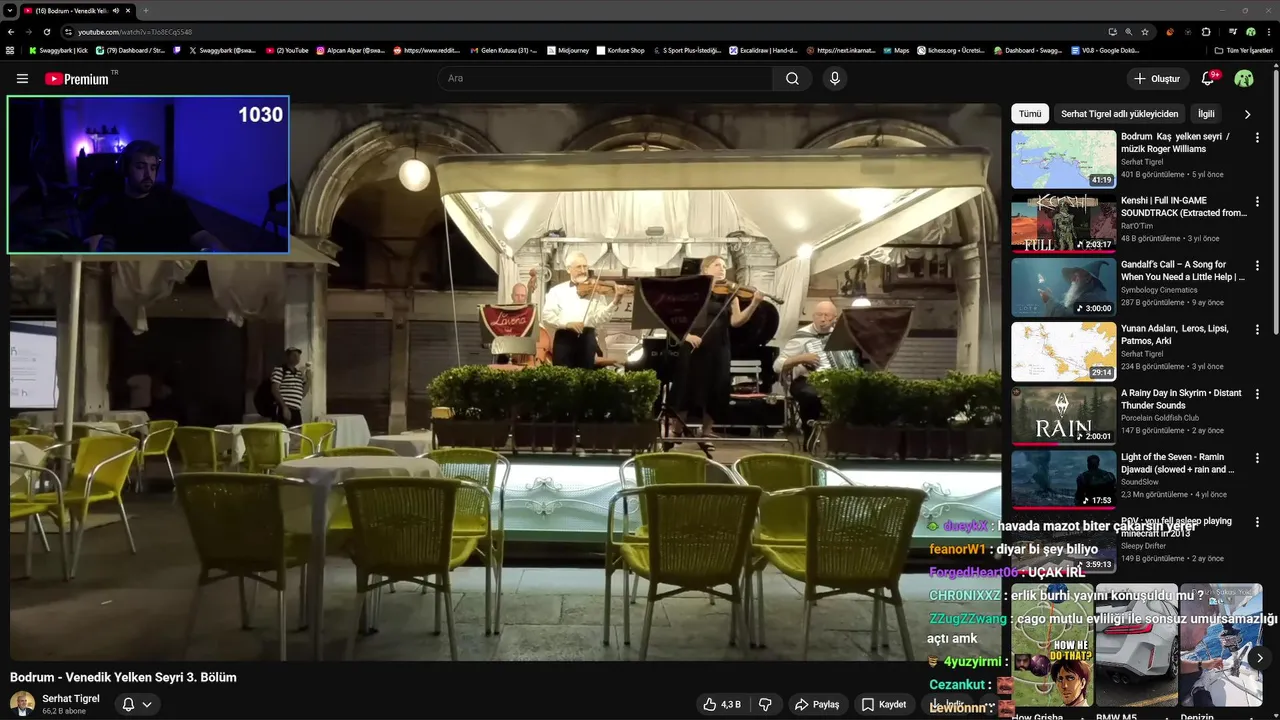Viewport: 1280px width, 720px height.
Task: Click the video title Bodrum - Venedik Yelken Seyri
Action: point(123,677)
